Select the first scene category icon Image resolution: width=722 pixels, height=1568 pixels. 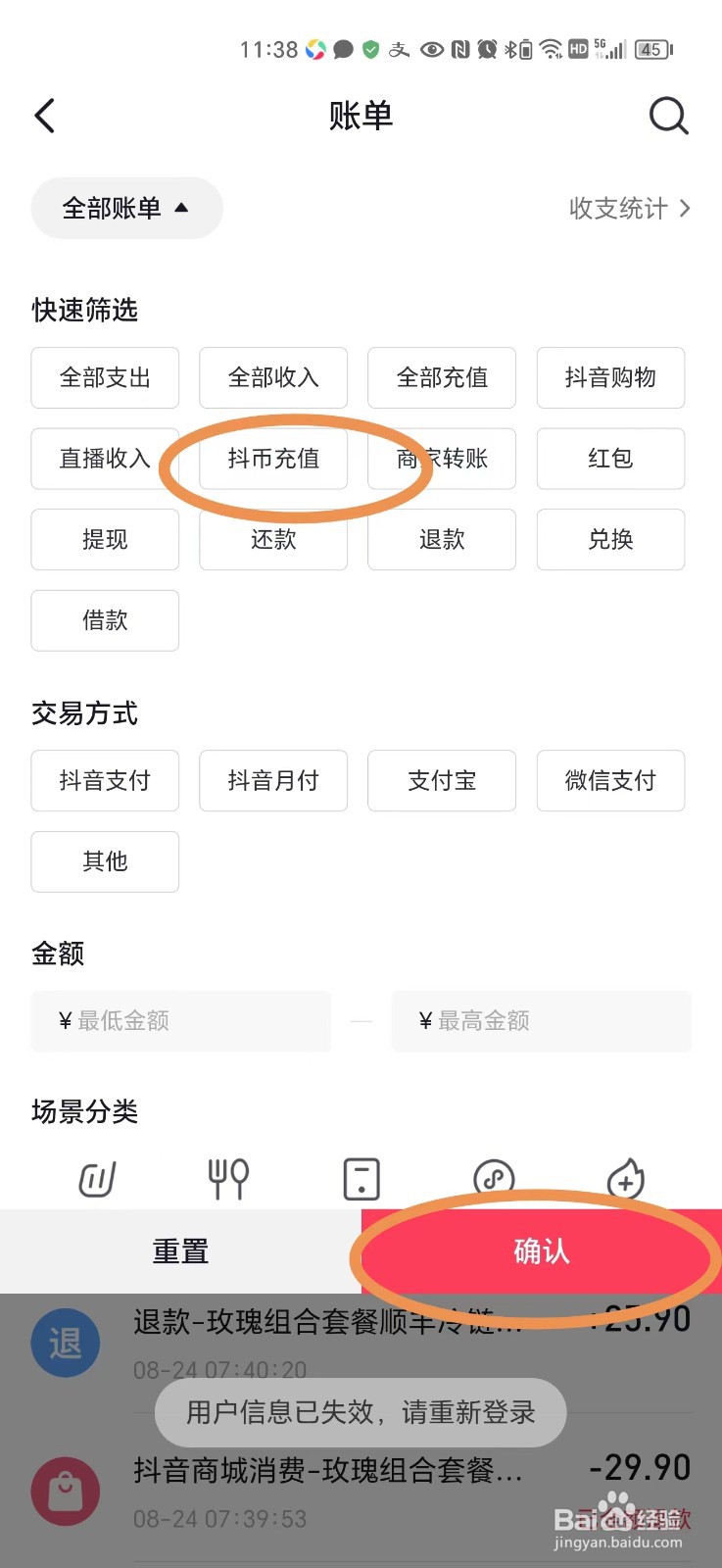coord(97,1179)
